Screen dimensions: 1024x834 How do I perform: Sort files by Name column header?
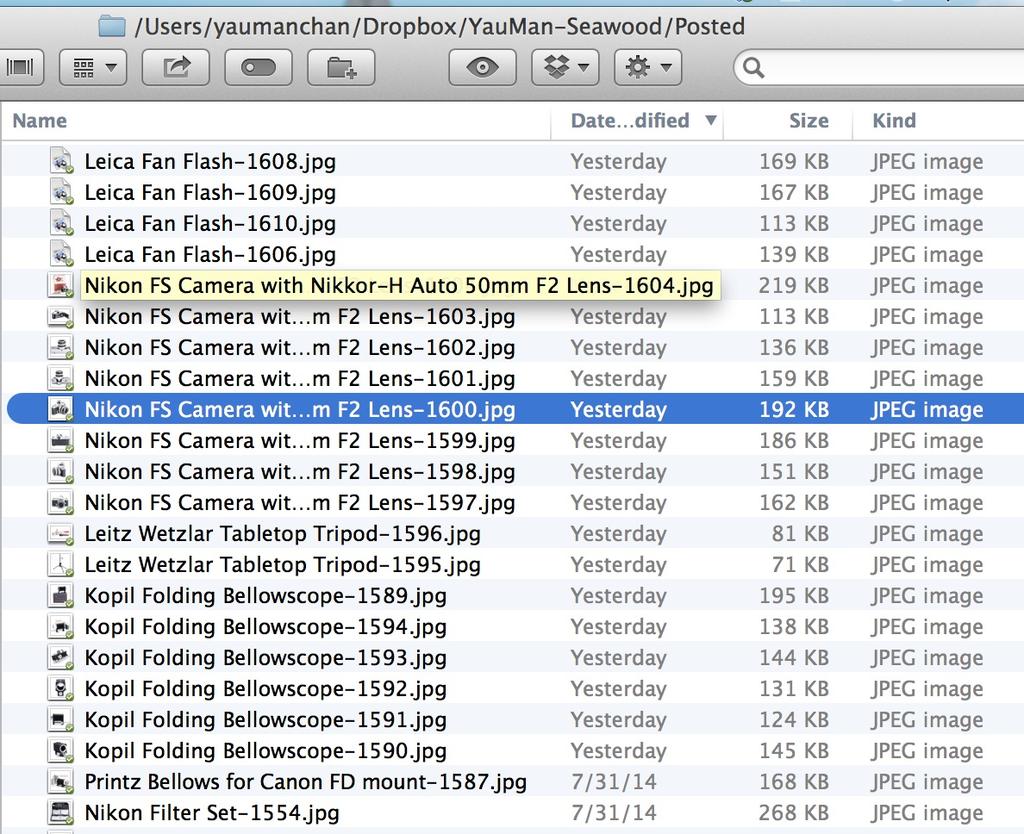coord(40,121)
